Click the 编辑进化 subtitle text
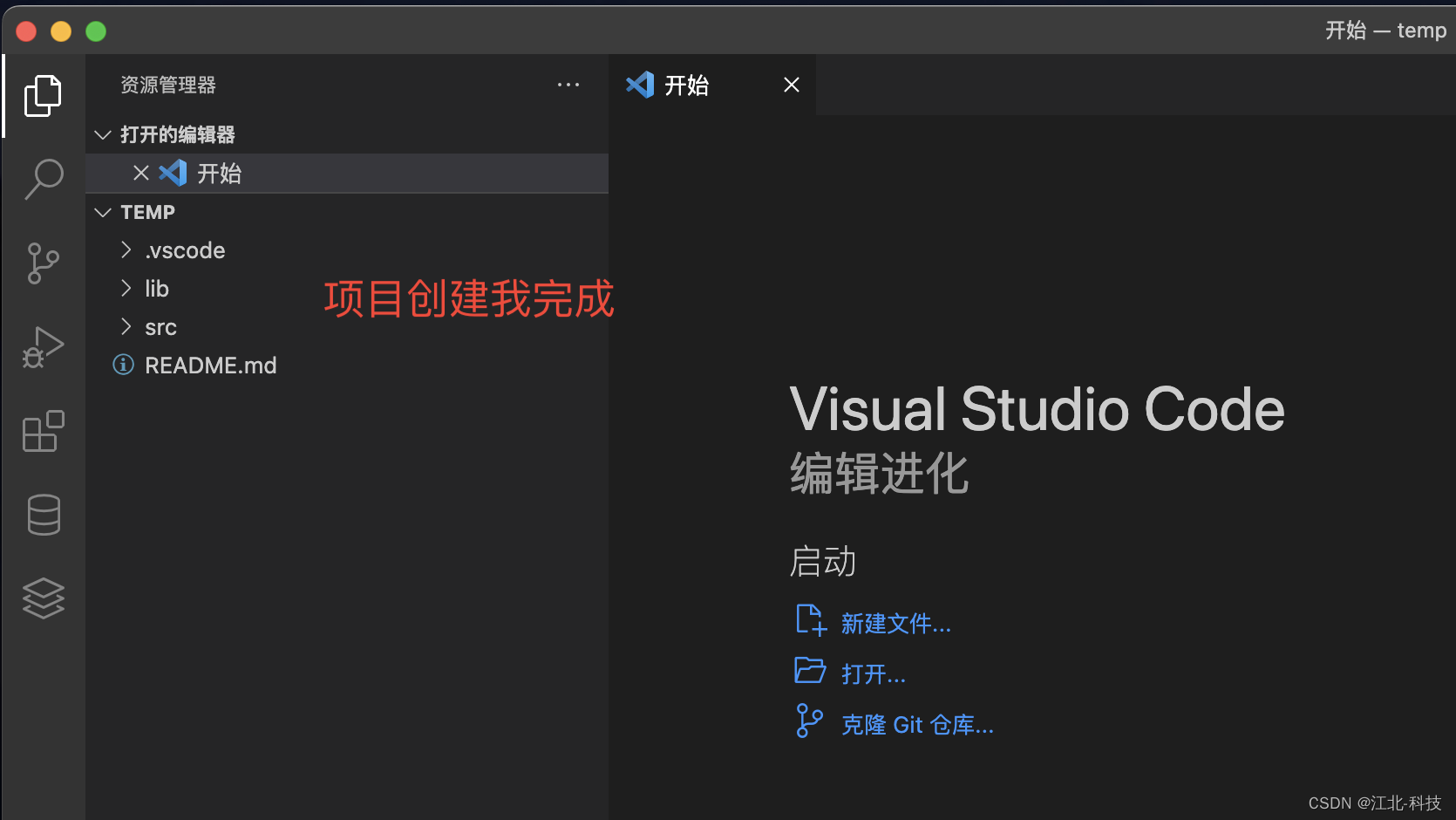Viewport: 1456px width, 820px height. tap(879, 474)
